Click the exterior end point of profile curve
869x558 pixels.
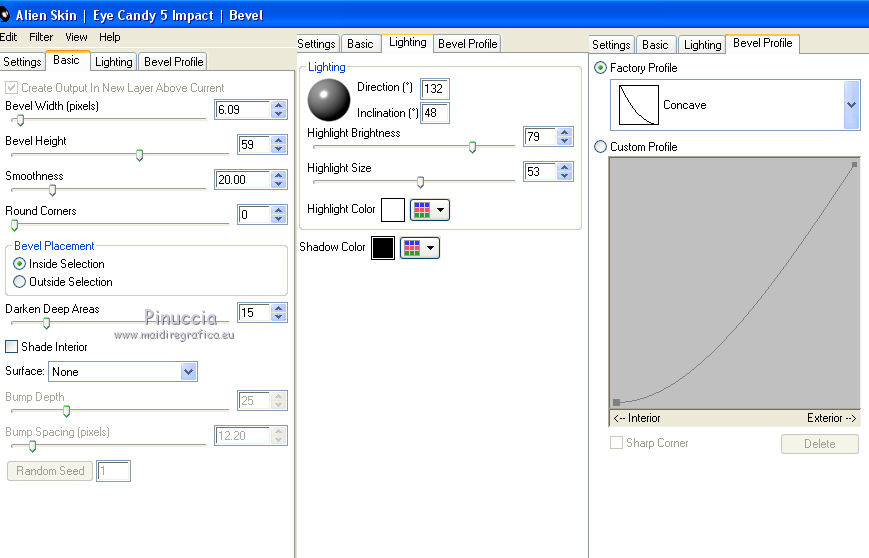854,165
